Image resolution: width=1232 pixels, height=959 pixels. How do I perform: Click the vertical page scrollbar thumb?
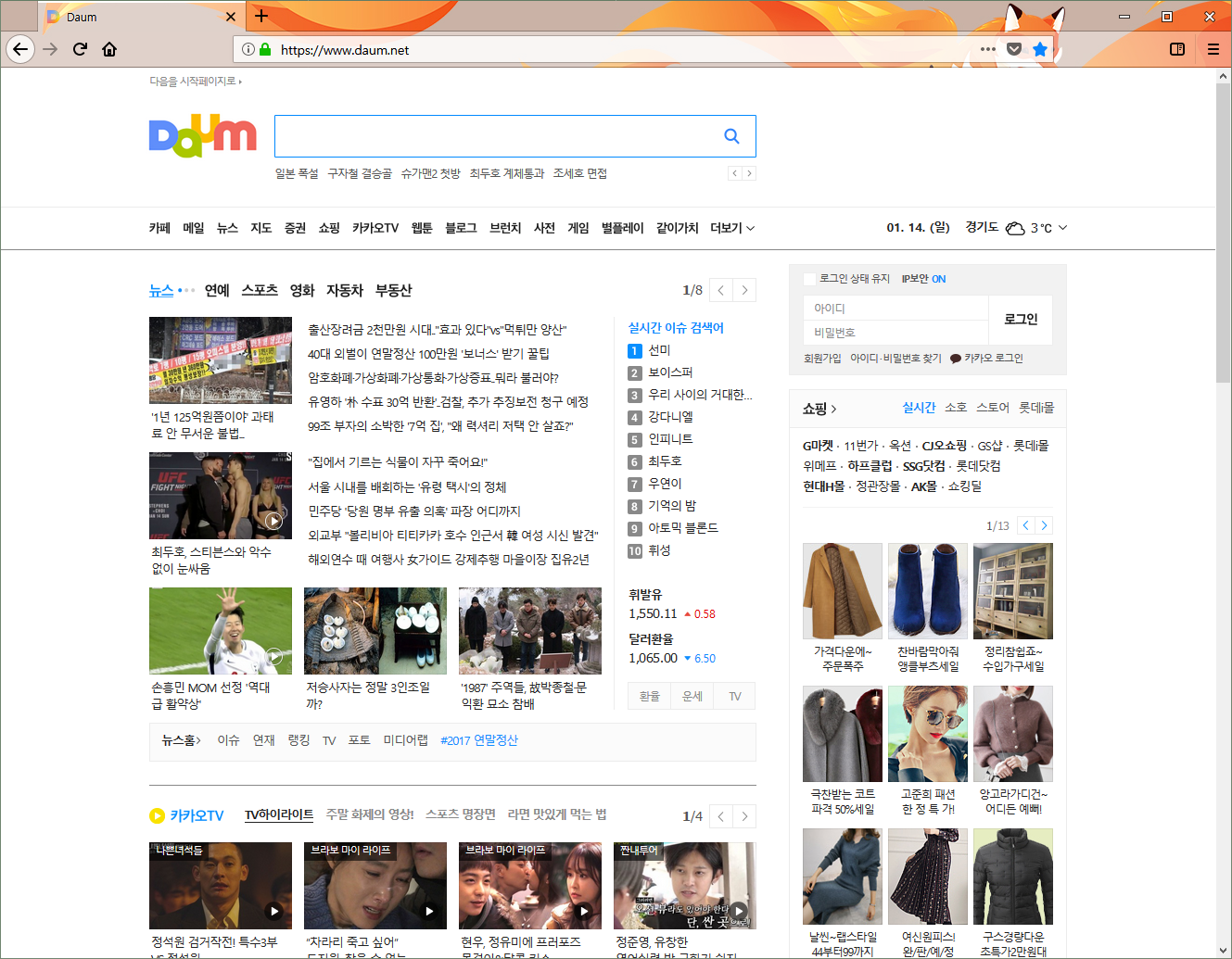click(1223, 231)
